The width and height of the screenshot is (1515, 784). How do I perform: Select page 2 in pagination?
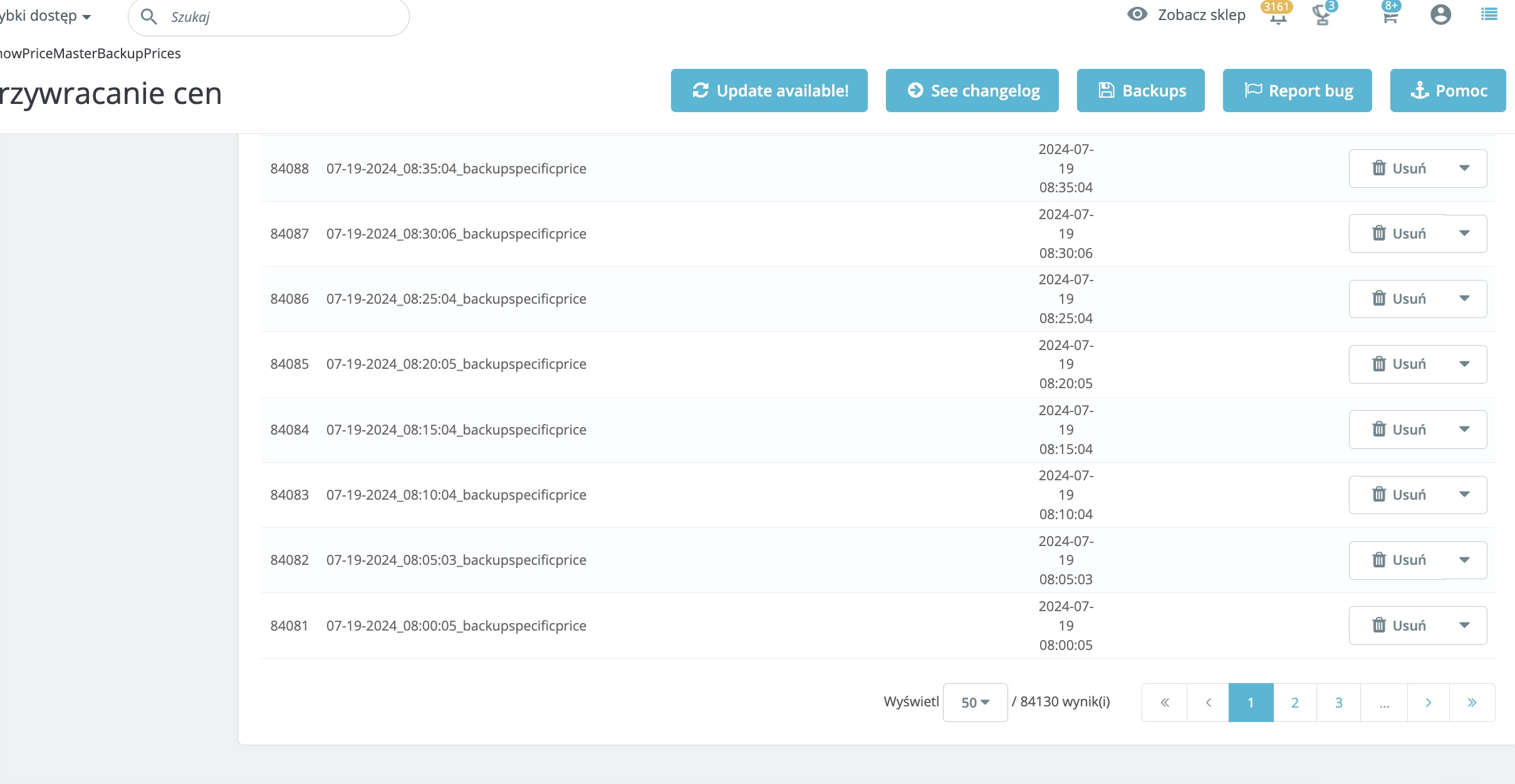pyautogui.click(x=1294, y=703)
